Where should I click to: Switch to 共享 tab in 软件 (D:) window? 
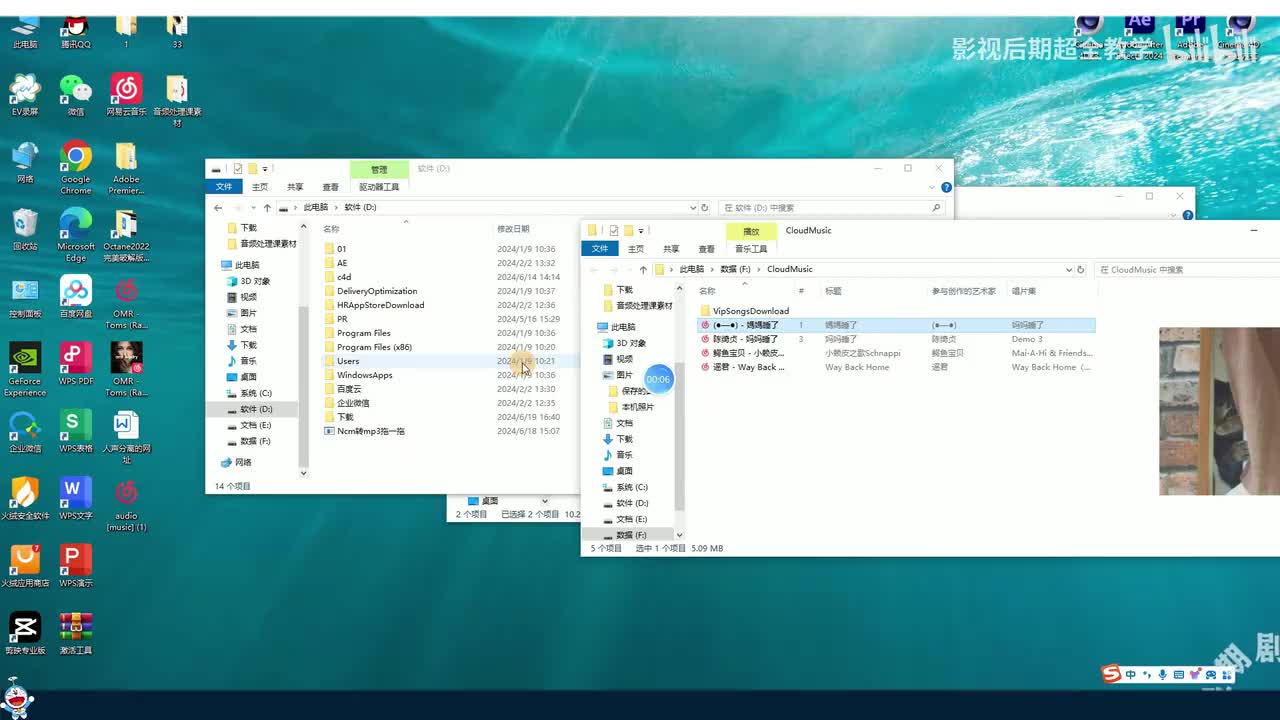click(x=295, y=187)
